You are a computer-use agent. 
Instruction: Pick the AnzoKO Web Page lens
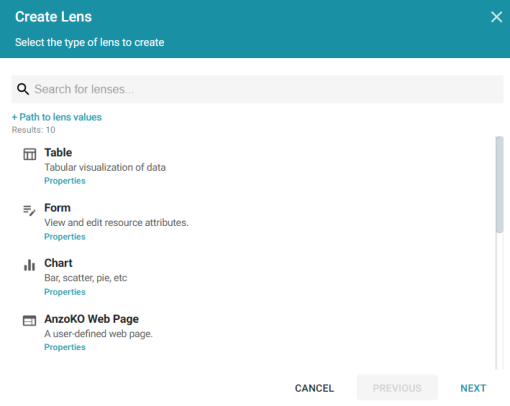[92, 319]
